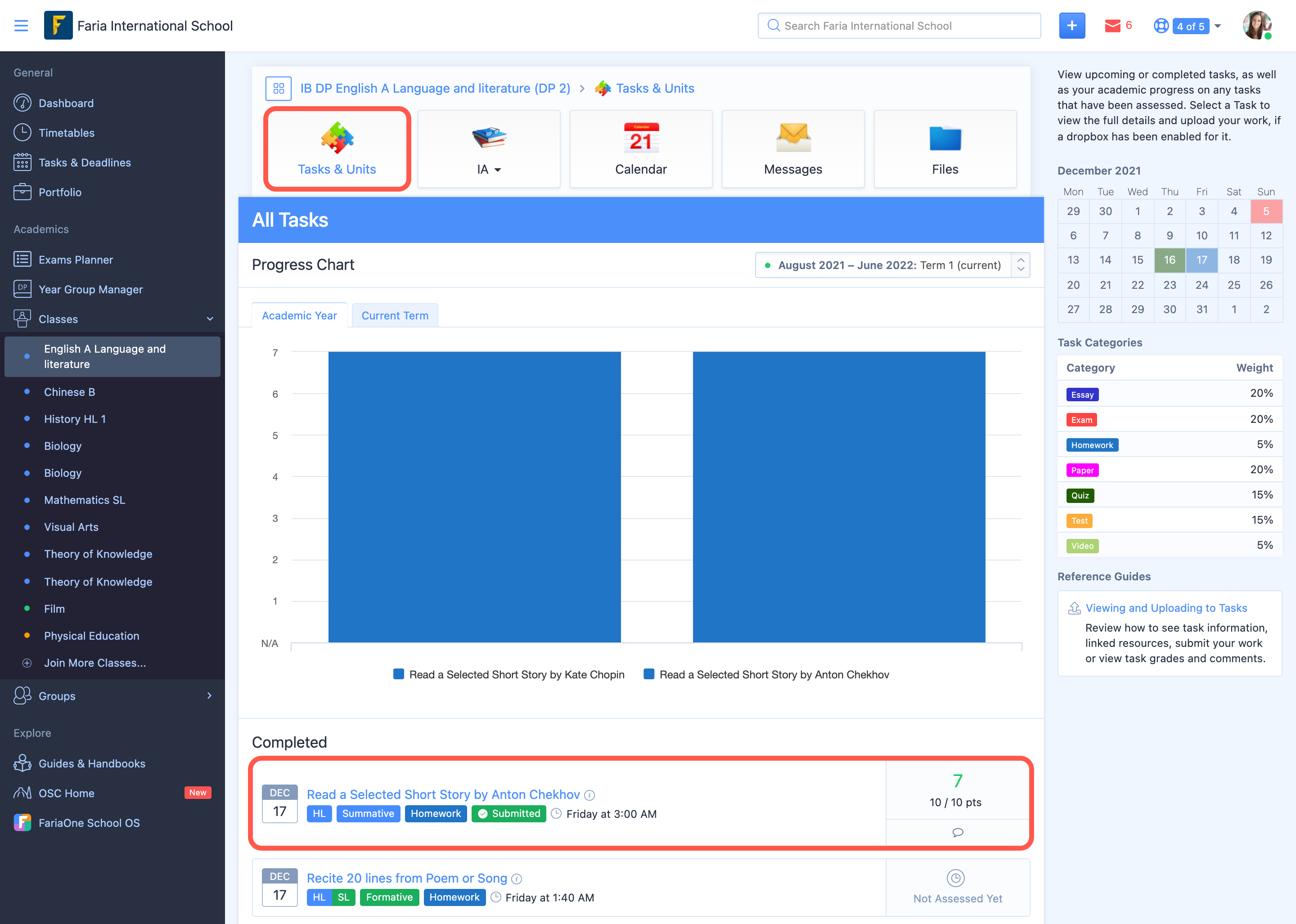This screenshot has width=1296, height=924.
Task: Switch to the Current Term tab
Action: pos(395,315)
